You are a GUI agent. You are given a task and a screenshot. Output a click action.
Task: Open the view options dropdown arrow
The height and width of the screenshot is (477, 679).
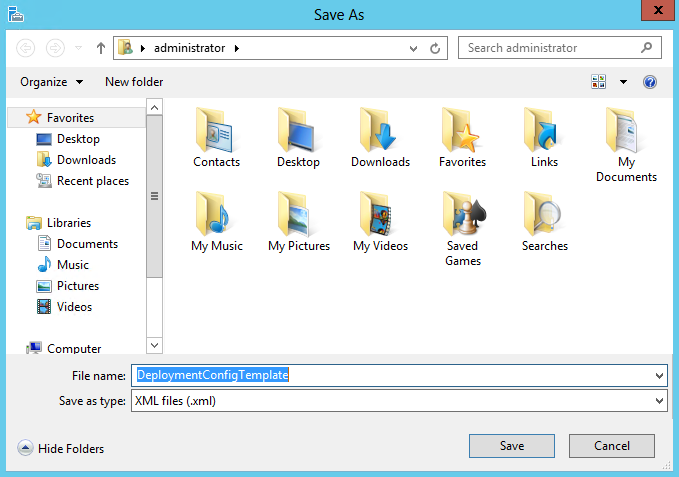pos(623,82)
